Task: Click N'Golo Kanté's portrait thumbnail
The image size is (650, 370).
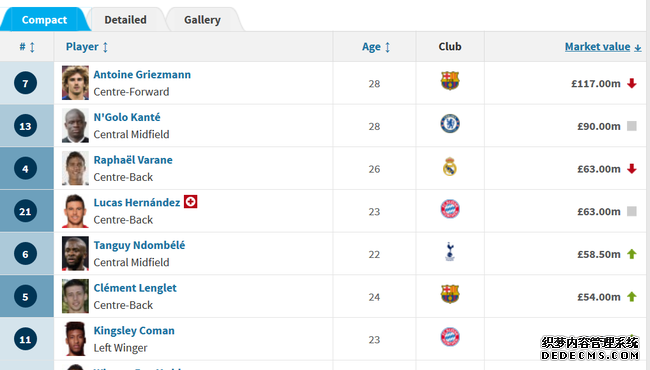Action: 75,126
